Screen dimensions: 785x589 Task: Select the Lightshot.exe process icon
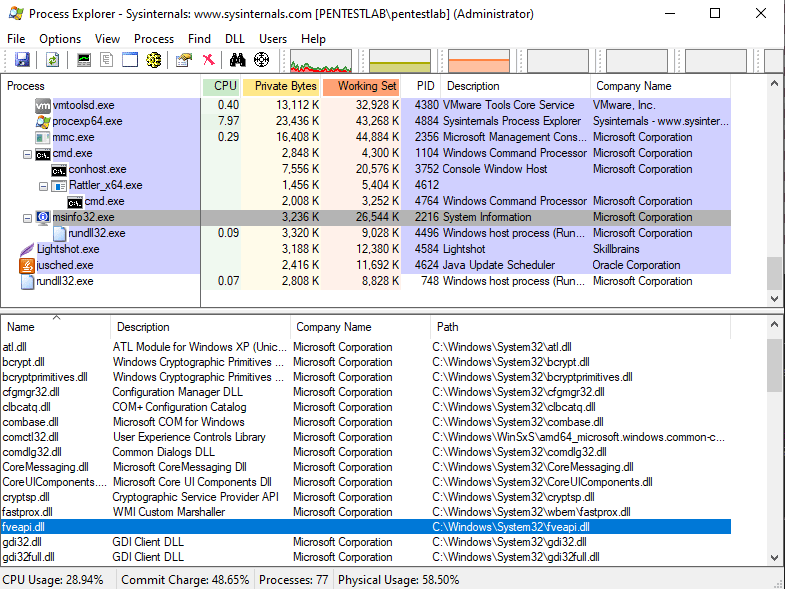tap(27, 249)
